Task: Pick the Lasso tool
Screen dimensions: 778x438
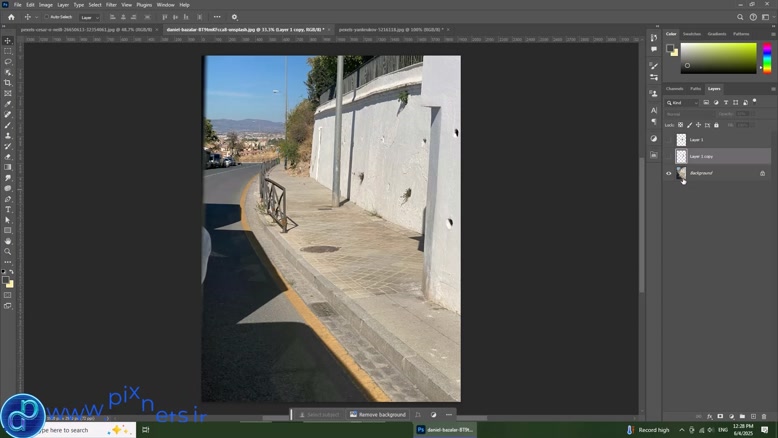Action: [8, 62]
